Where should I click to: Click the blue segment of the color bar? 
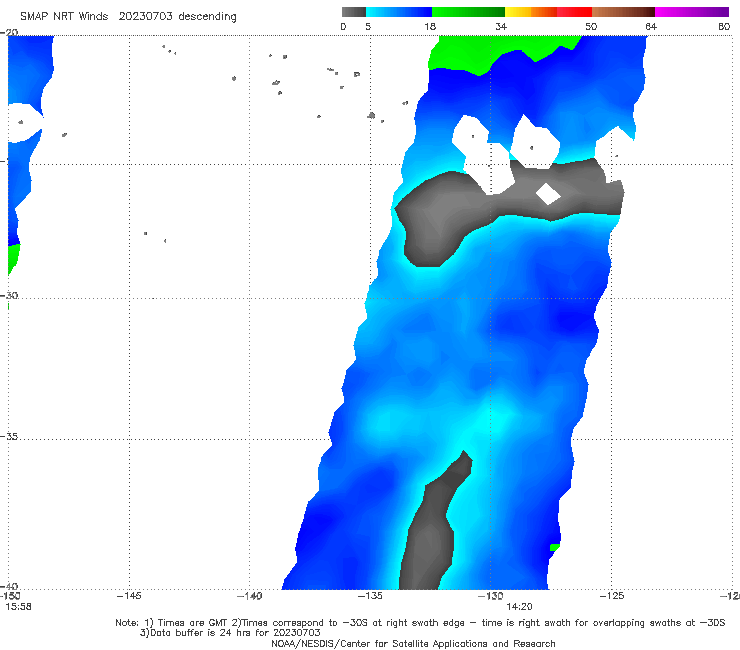pyautogui.click(x=399, y=12)
